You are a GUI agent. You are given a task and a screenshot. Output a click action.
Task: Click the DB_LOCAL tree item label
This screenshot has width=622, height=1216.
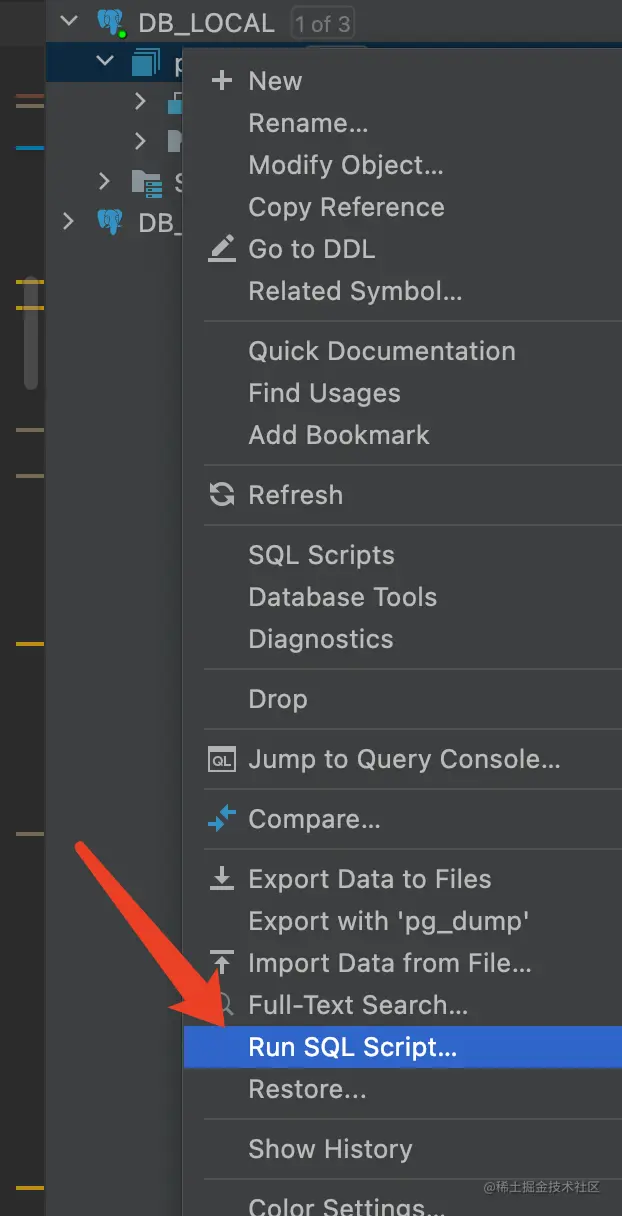click(206, 23)
